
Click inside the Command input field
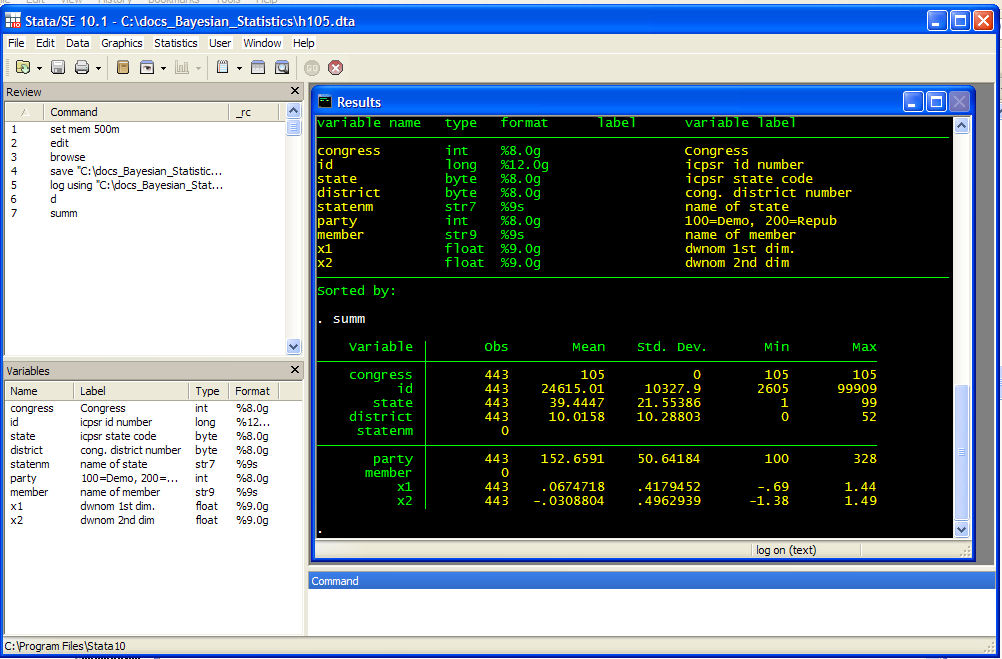click(650, 610)
